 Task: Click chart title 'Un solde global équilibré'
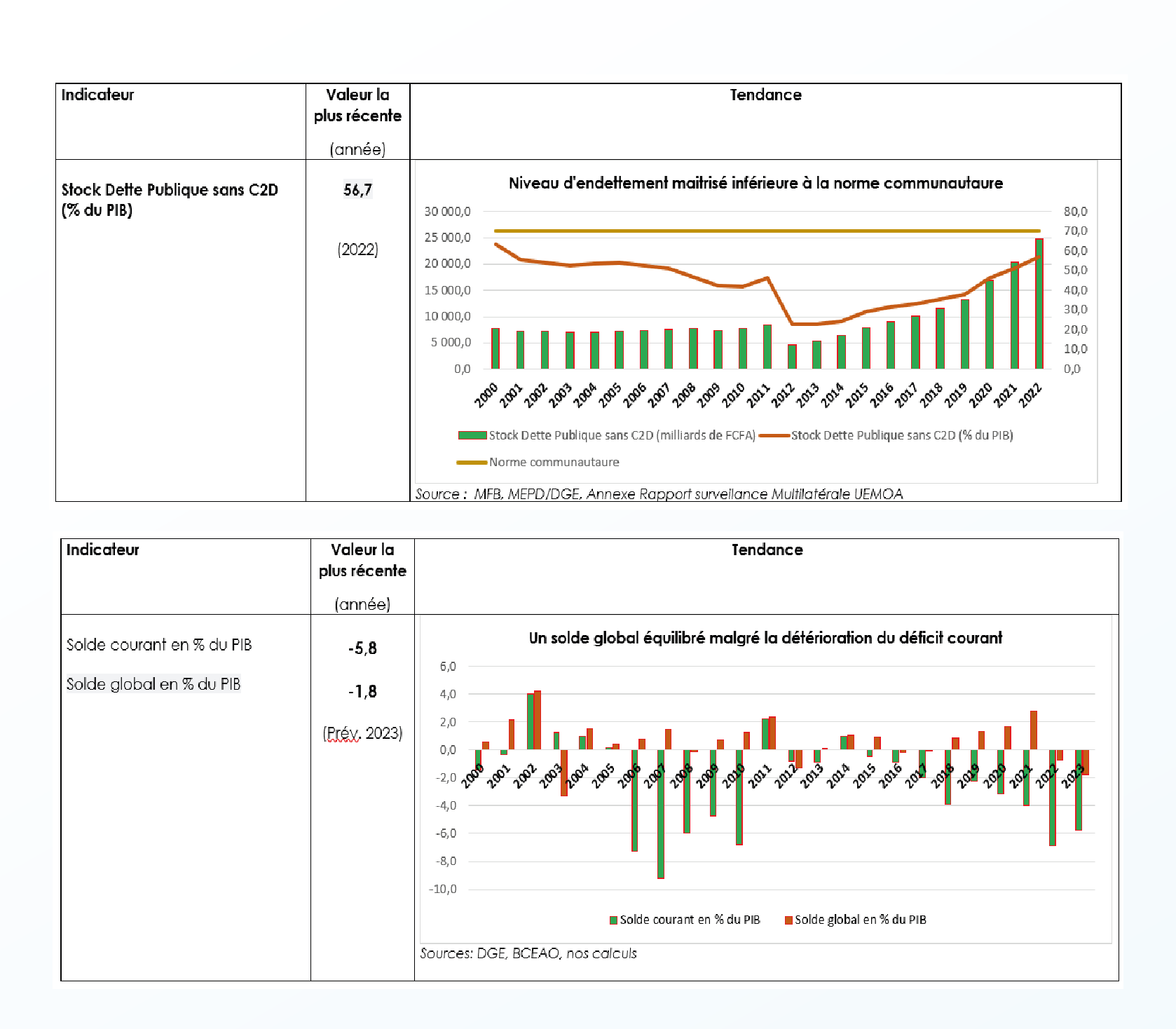[765, 638]
